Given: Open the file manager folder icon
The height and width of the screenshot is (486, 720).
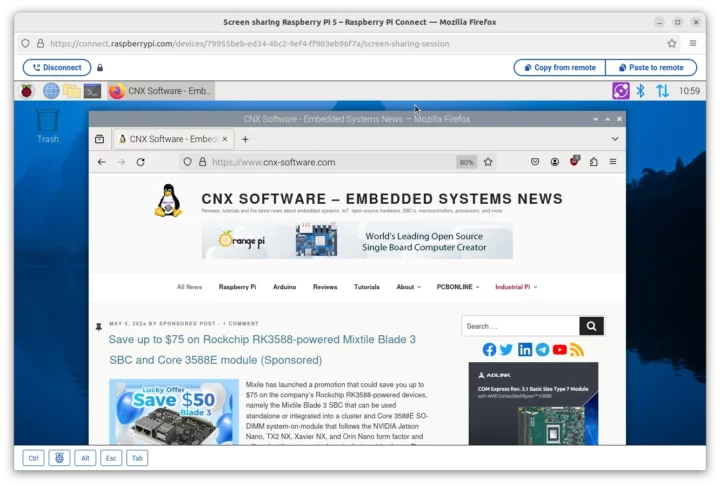Looking at the screenshot, I should tap(72, 91).
